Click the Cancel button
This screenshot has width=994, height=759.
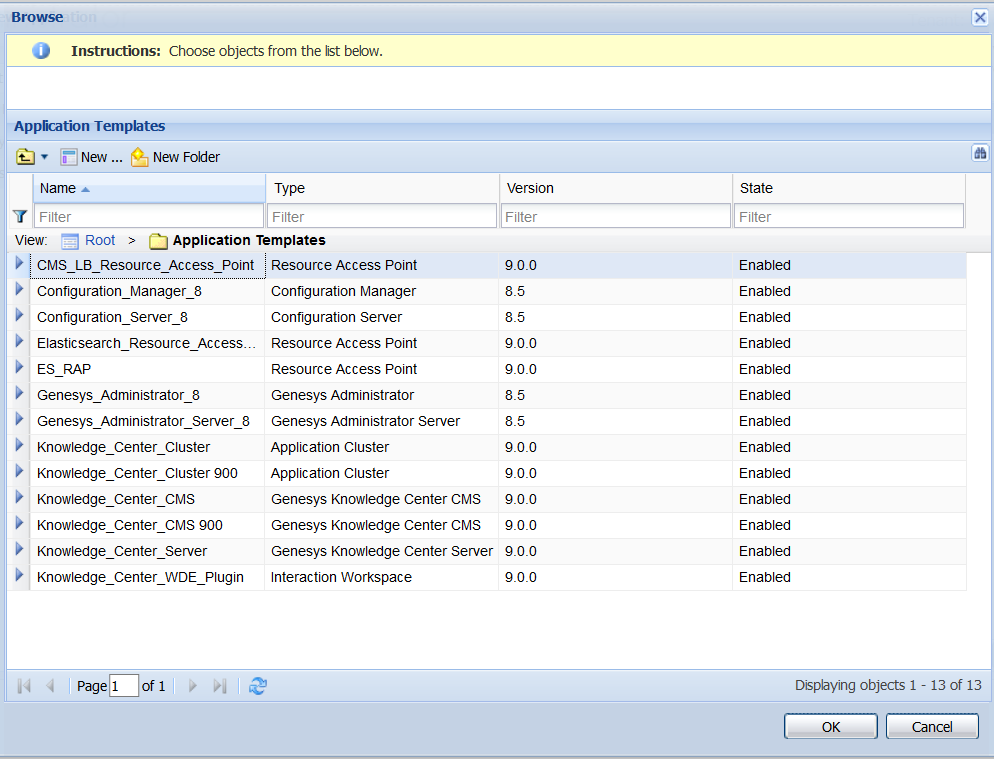[932, 727]
